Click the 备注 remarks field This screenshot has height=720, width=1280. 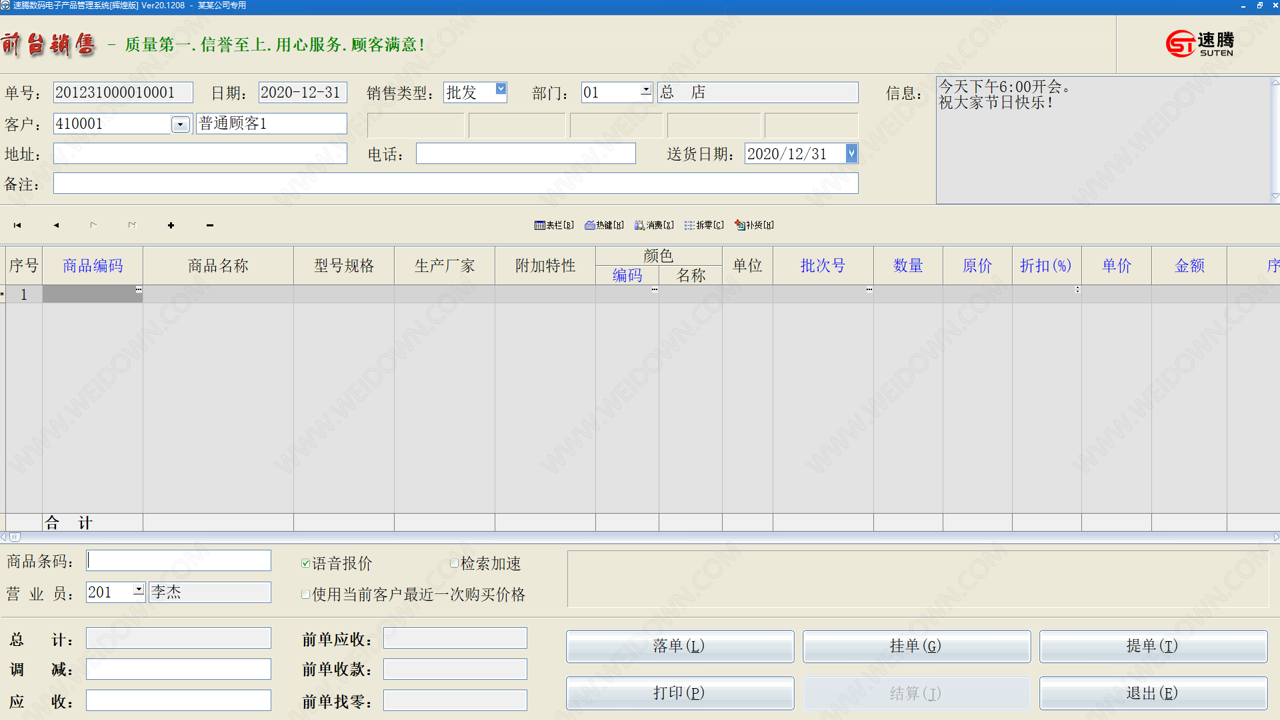pos(456,184)
